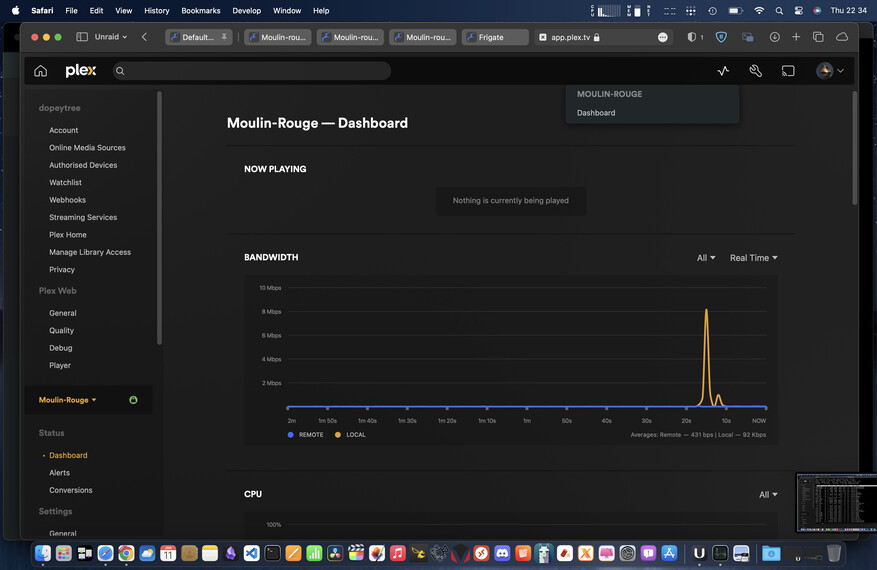The image size is (877, 570).
Task: Open the CPU All filter dropdown
Action: pos(767,495)
